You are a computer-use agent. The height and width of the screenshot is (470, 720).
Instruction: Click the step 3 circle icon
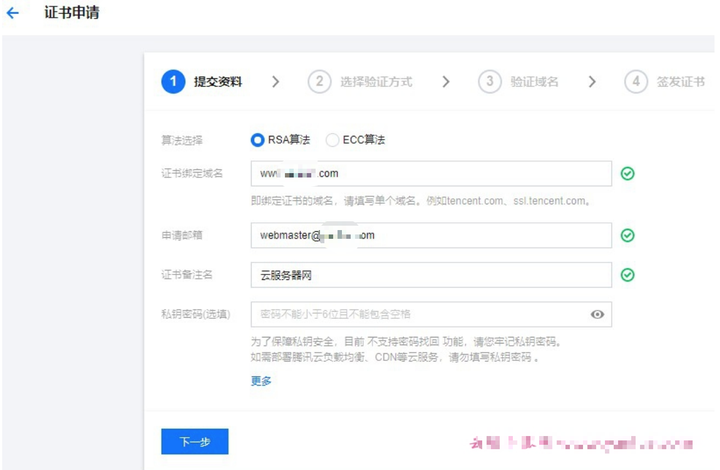click(489, 82)
